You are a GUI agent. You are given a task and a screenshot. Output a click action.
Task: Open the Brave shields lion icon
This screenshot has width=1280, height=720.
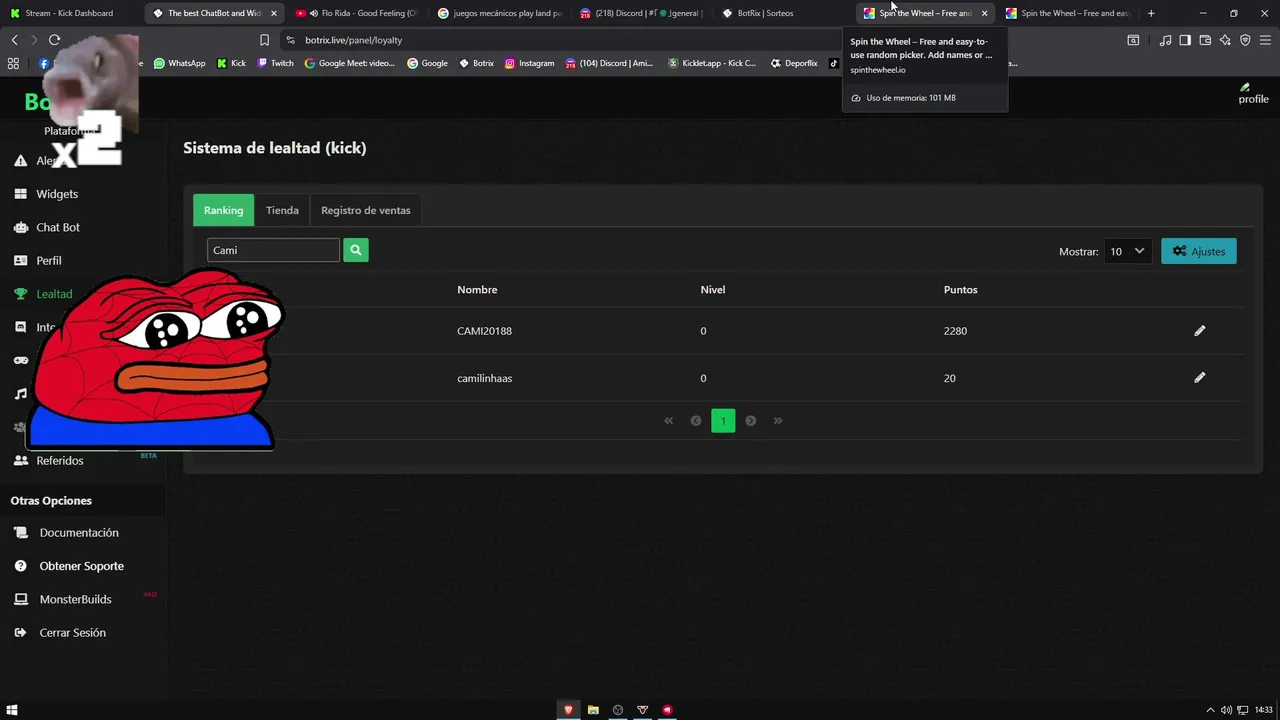(1245, 40)
